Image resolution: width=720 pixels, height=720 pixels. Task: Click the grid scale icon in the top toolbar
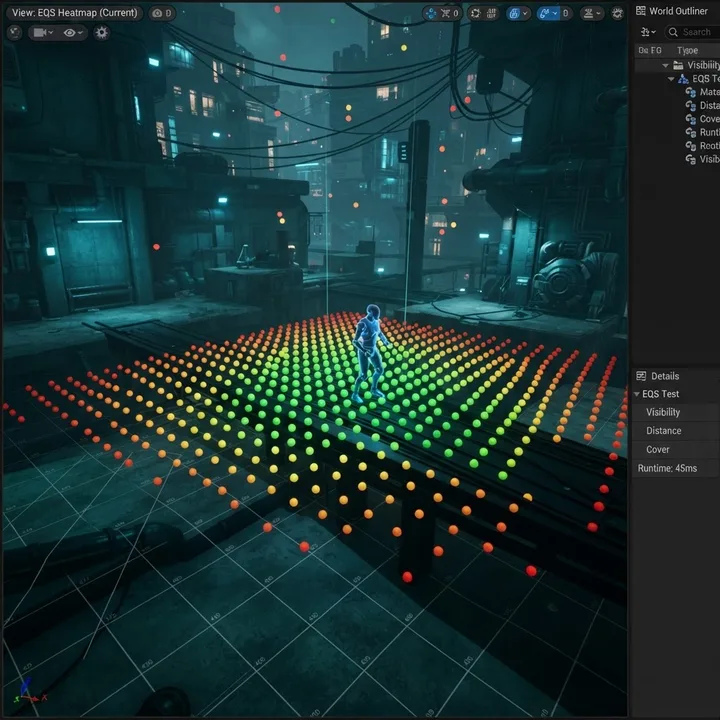click(491, 13)
